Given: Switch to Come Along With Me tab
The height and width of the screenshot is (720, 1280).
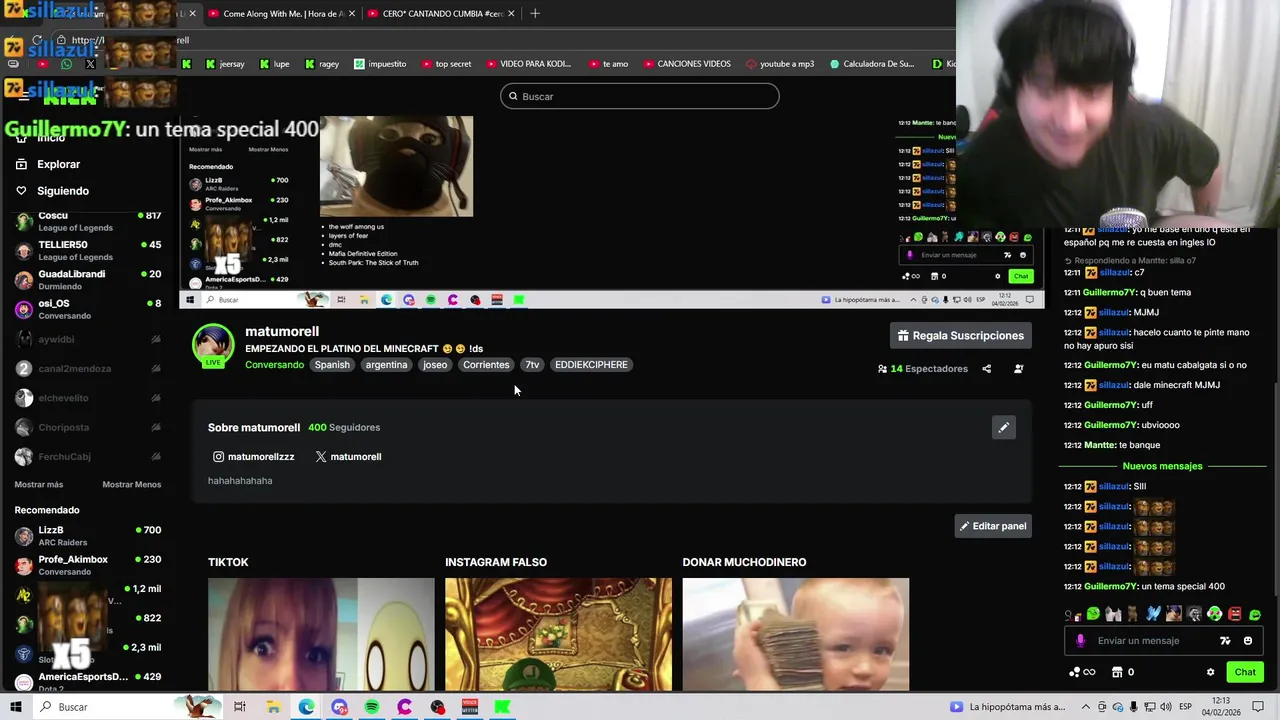Looking at the screenshot, I should click(281, 14).
